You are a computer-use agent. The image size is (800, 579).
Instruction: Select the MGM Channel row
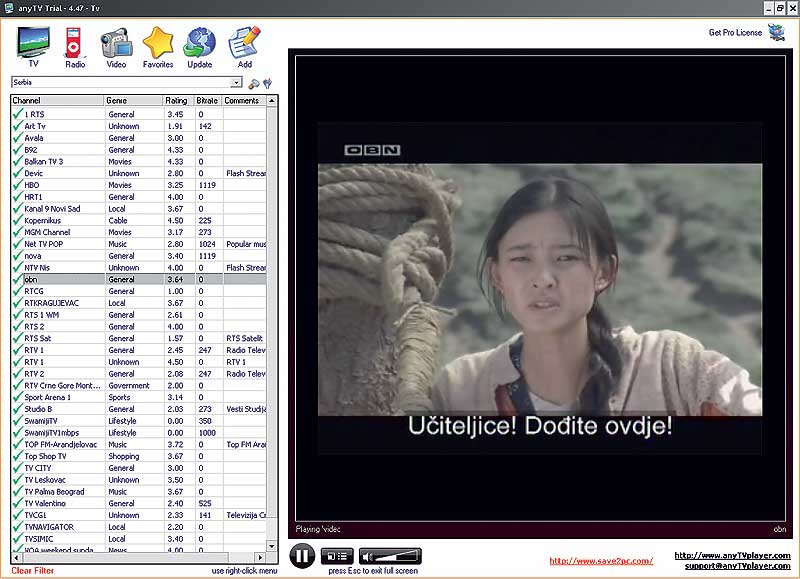pyautogui.click(x=138, y=232)
